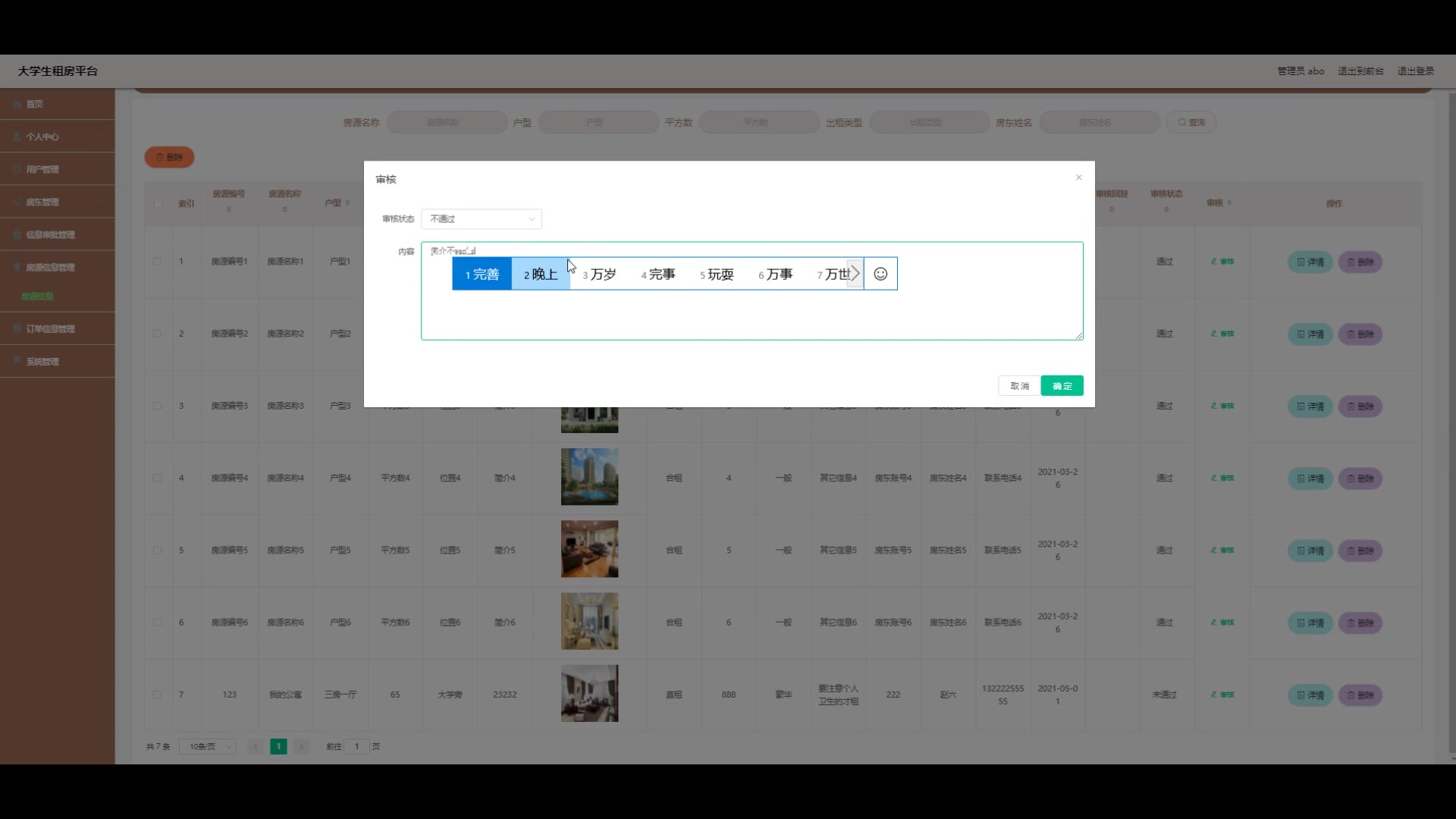Open 订单信息管理 in the sidebar
Image resolution: width=1456 pixels, height=819 pixels.
(x=50, y=329)
